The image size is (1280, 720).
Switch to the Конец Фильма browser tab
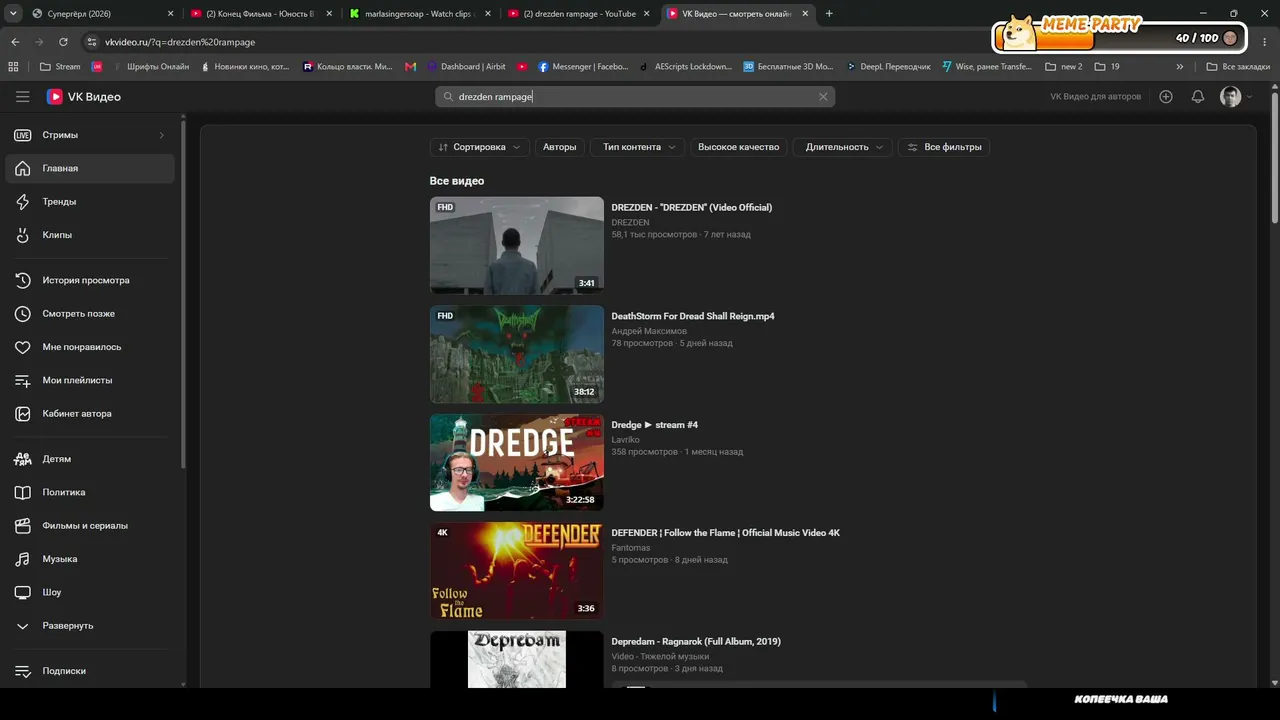coord(262,14)
